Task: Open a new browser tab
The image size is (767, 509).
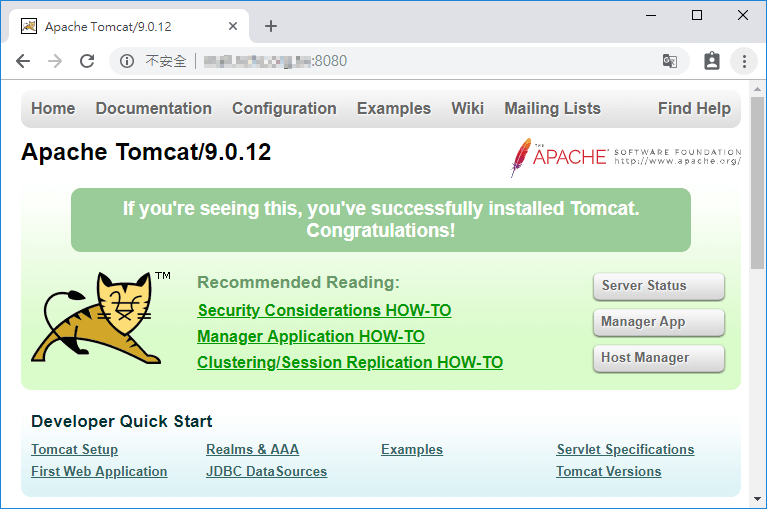Action: click(271, 26)
